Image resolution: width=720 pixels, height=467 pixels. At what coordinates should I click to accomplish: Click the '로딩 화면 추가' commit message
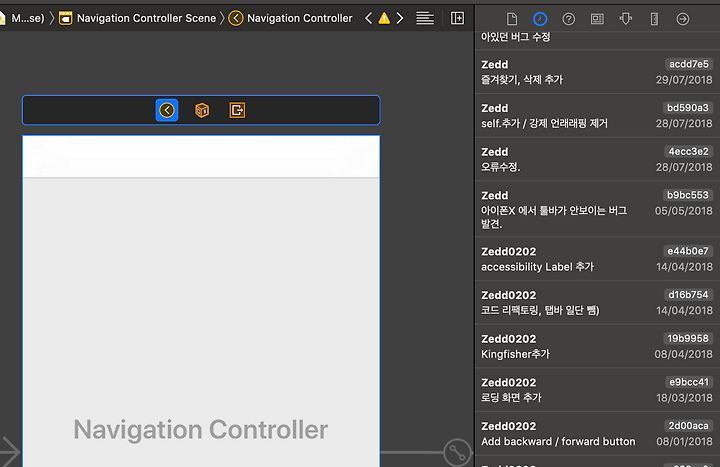pos(511,398)
